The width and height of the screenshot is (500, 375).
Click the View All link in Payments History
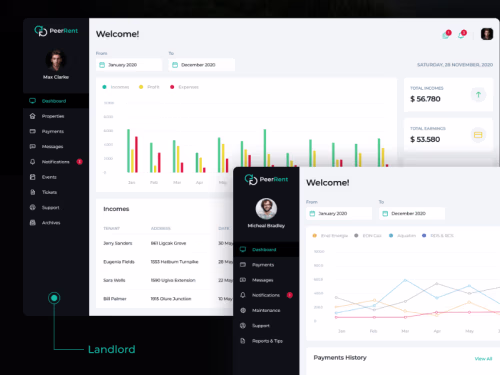pyautogui.click(x=483, y=359)
